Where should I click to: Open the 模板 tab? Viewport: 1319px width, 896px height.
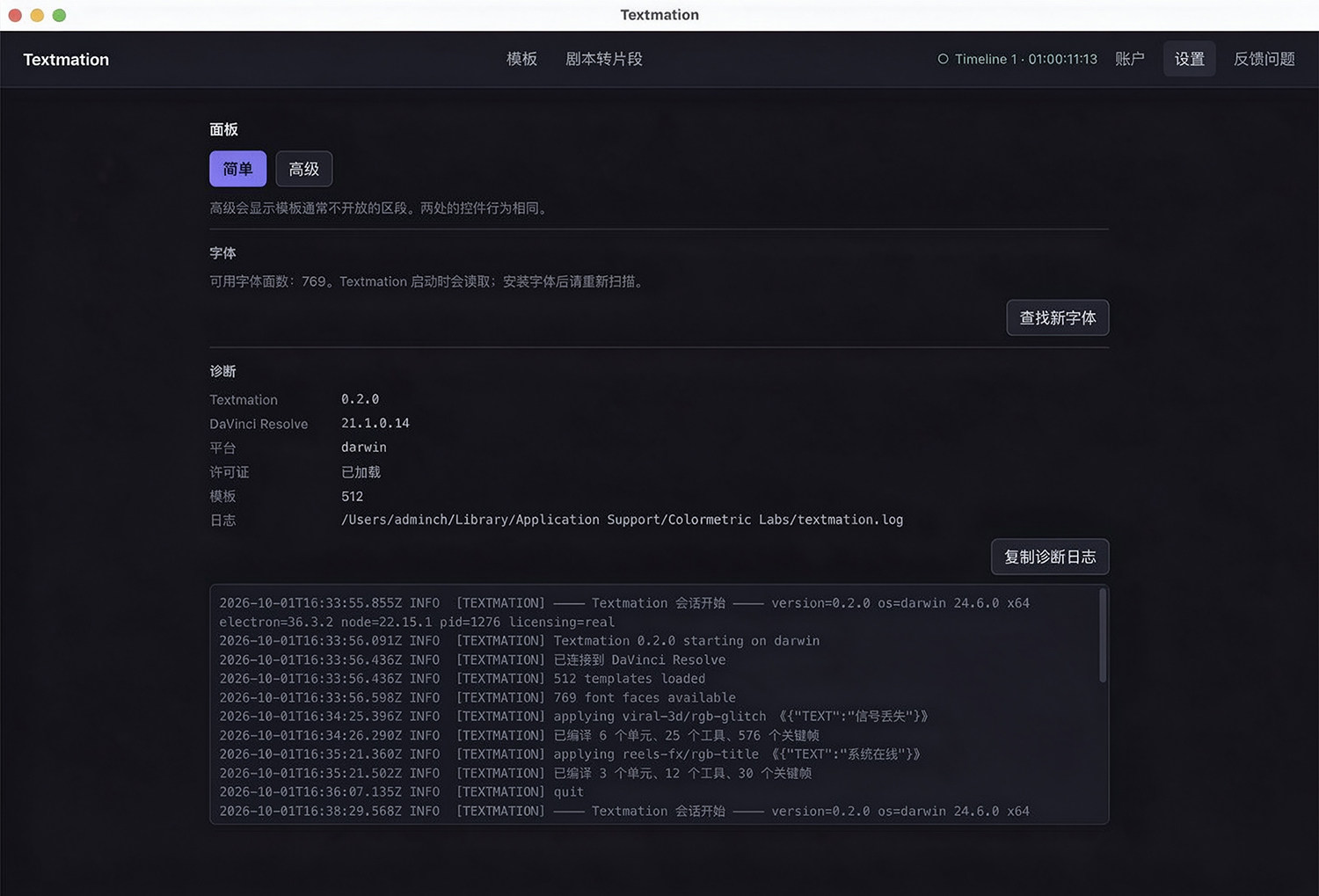(x=521, y=59)
